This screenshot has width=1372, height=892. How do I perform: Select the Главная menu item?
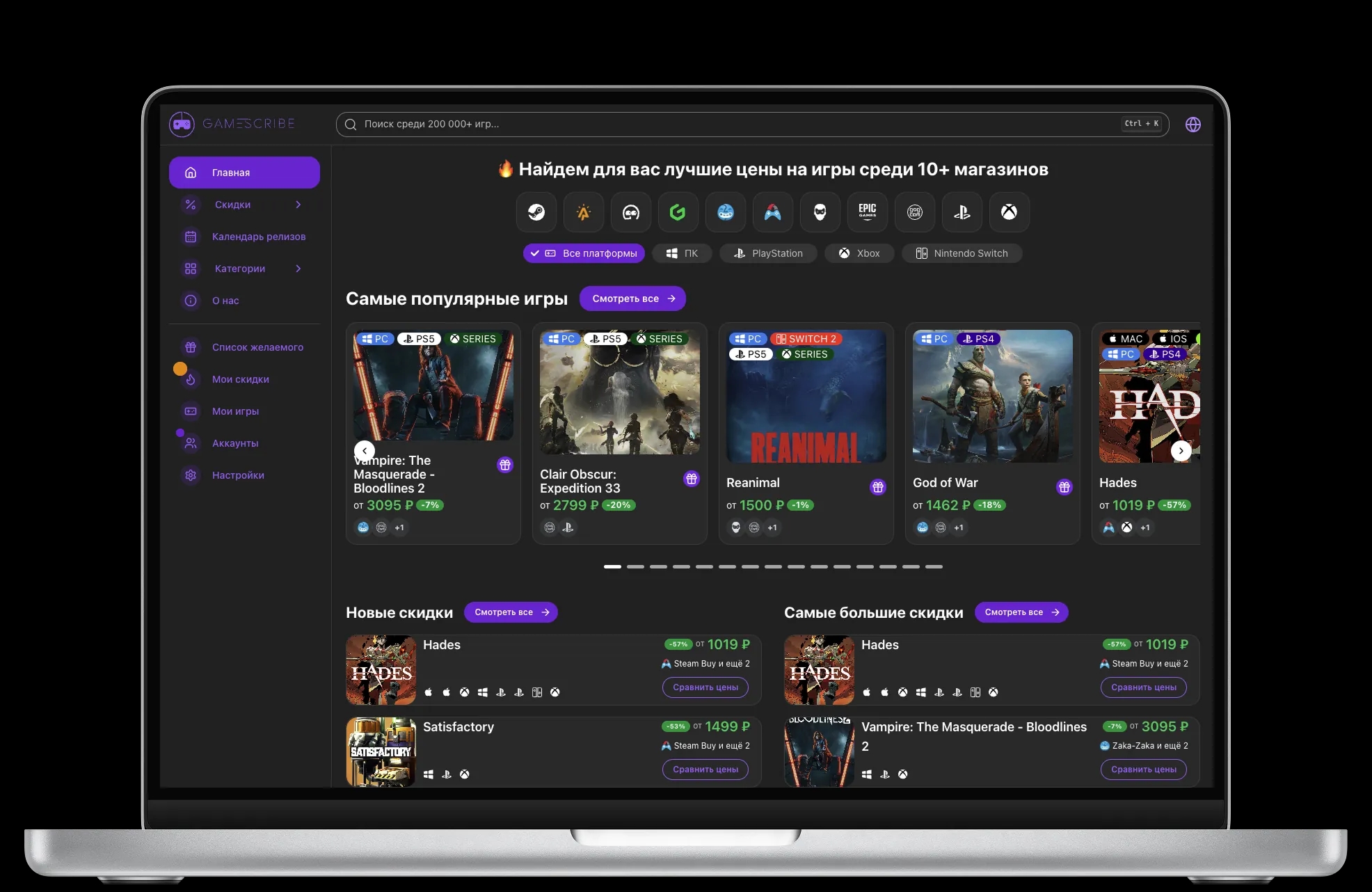click(x=230, y=172)
